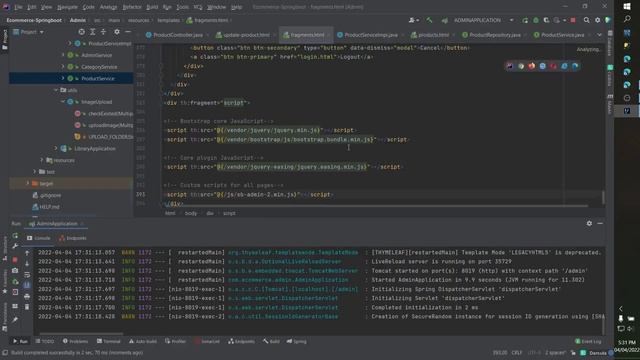Open Project panel settings gear

pos(117,32)
